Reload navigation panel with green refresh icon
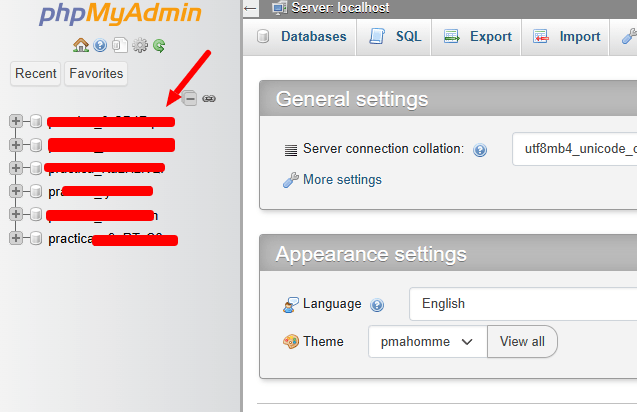Screen dimensions: 637x412 coord(159,46)
